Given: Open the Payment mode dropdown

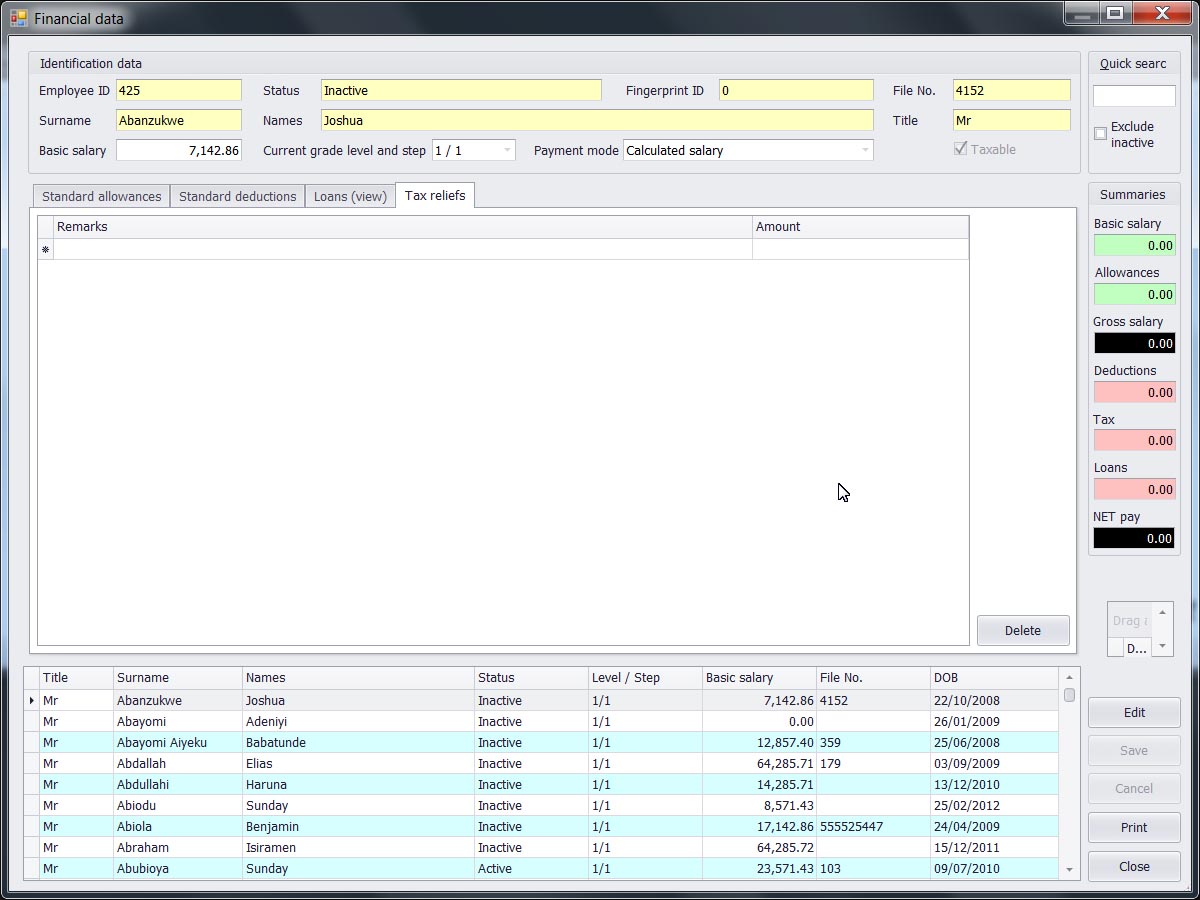Looking at the screenshot, I should point(864,151).
